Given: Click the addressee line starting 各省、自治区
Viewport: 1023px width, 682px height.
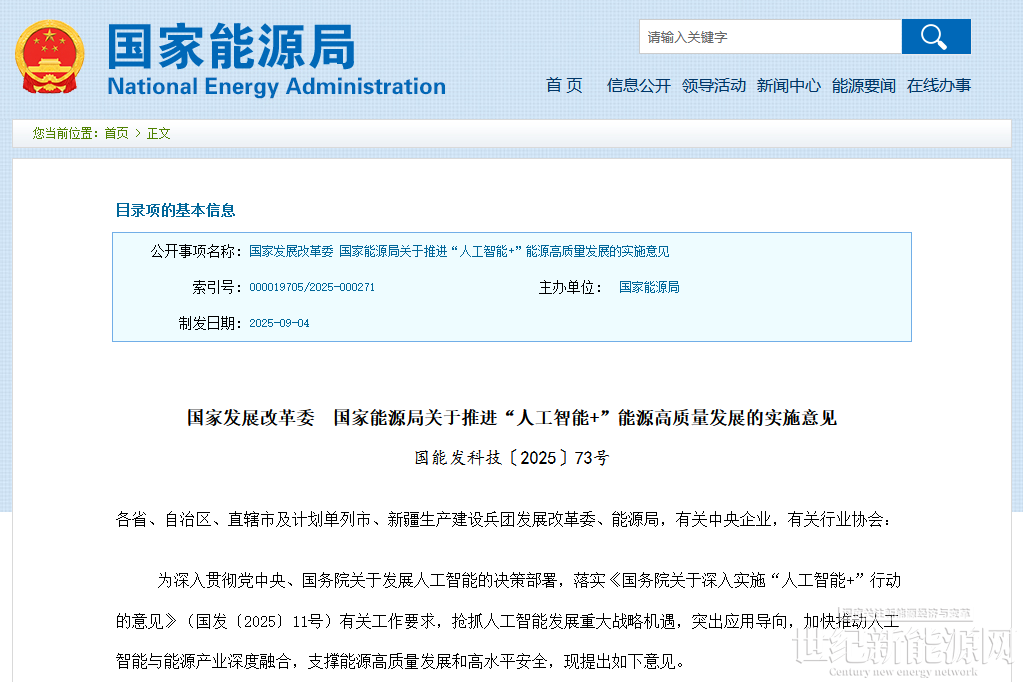Looking at the screenshot, I should pos(504,519).
